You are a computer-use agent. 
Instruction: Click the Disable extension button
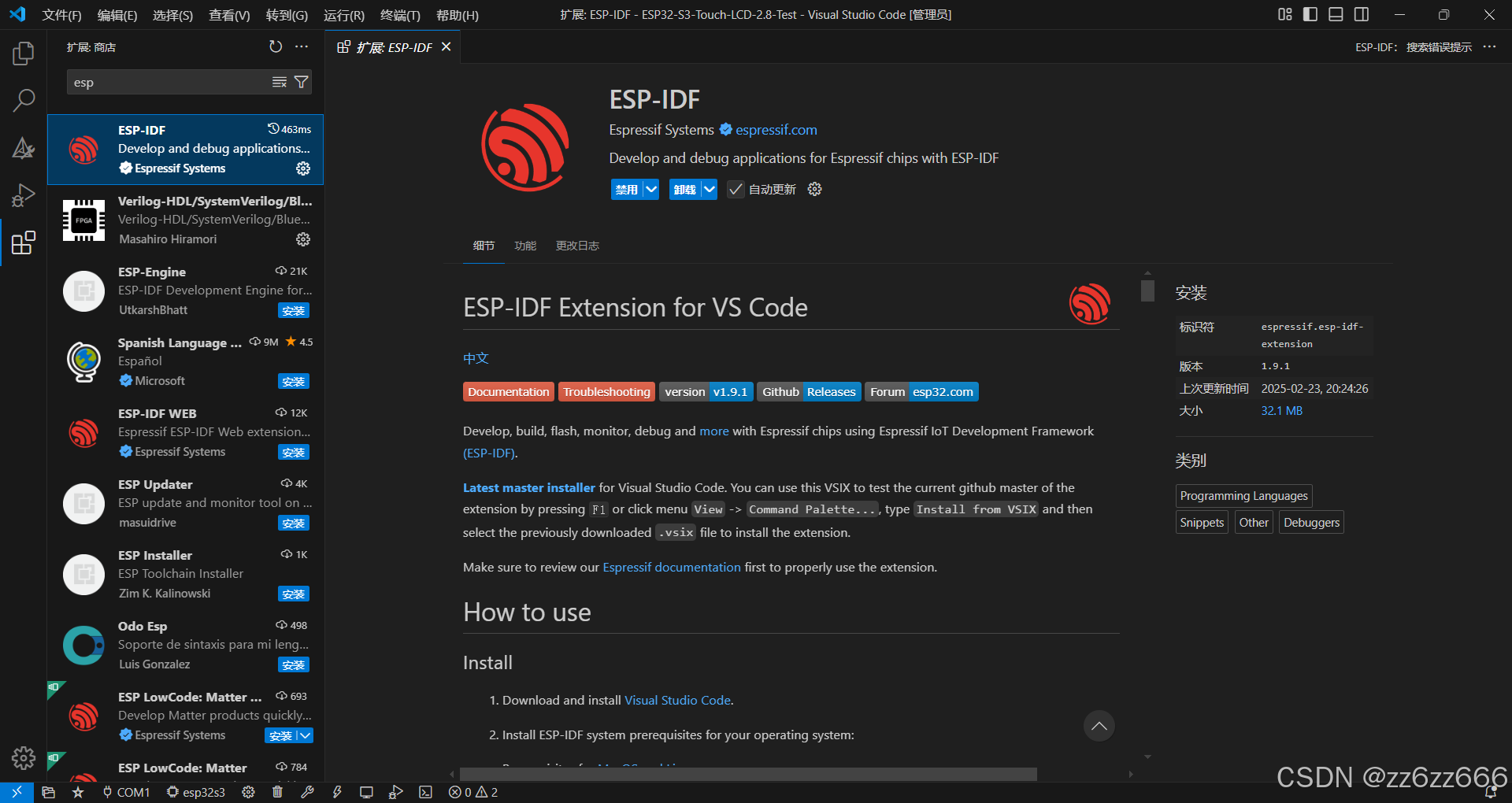(627, 189)
